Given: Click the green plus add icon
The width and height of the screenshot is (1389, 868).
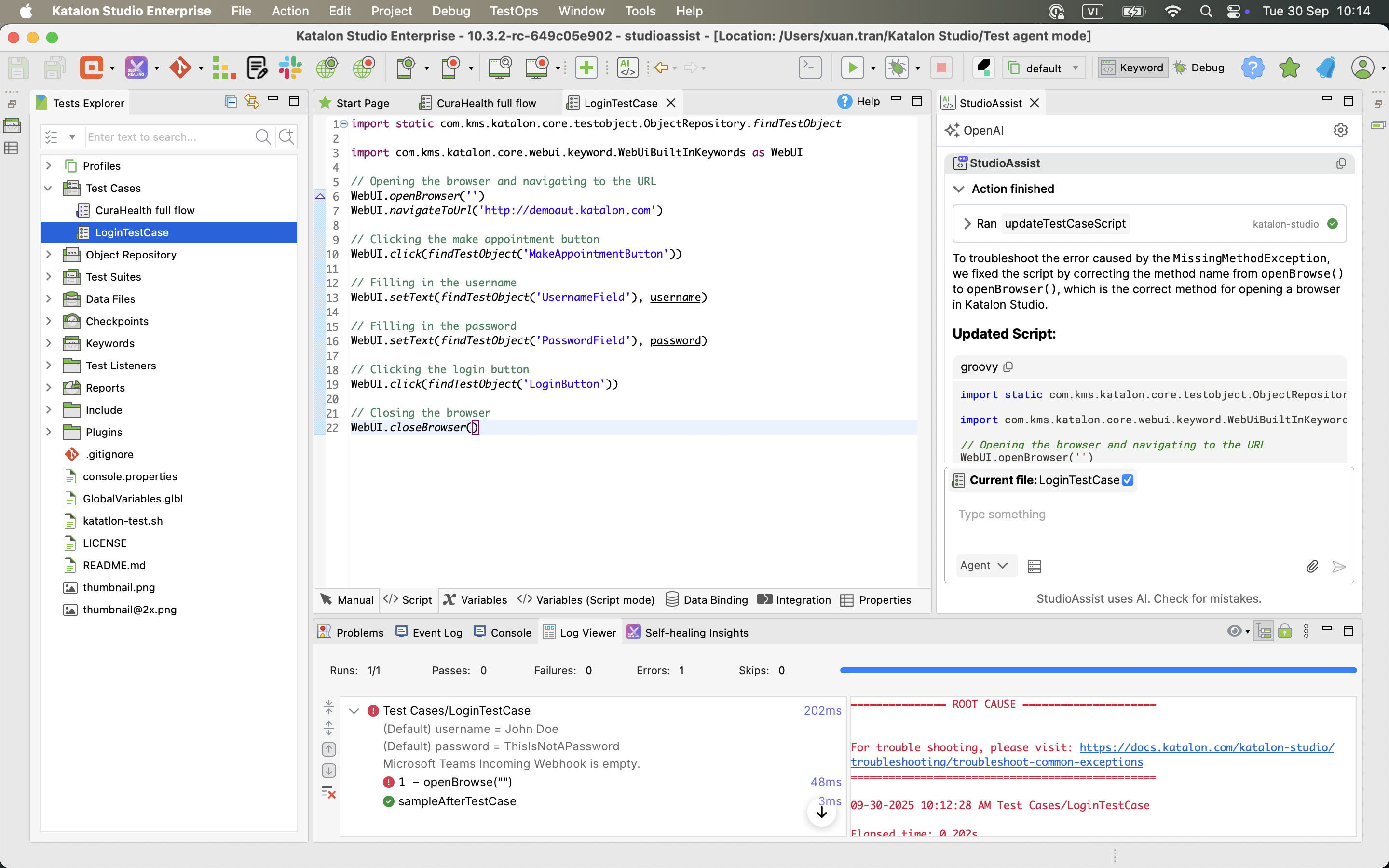Looking at the screenshot, I should click(586, 68).
